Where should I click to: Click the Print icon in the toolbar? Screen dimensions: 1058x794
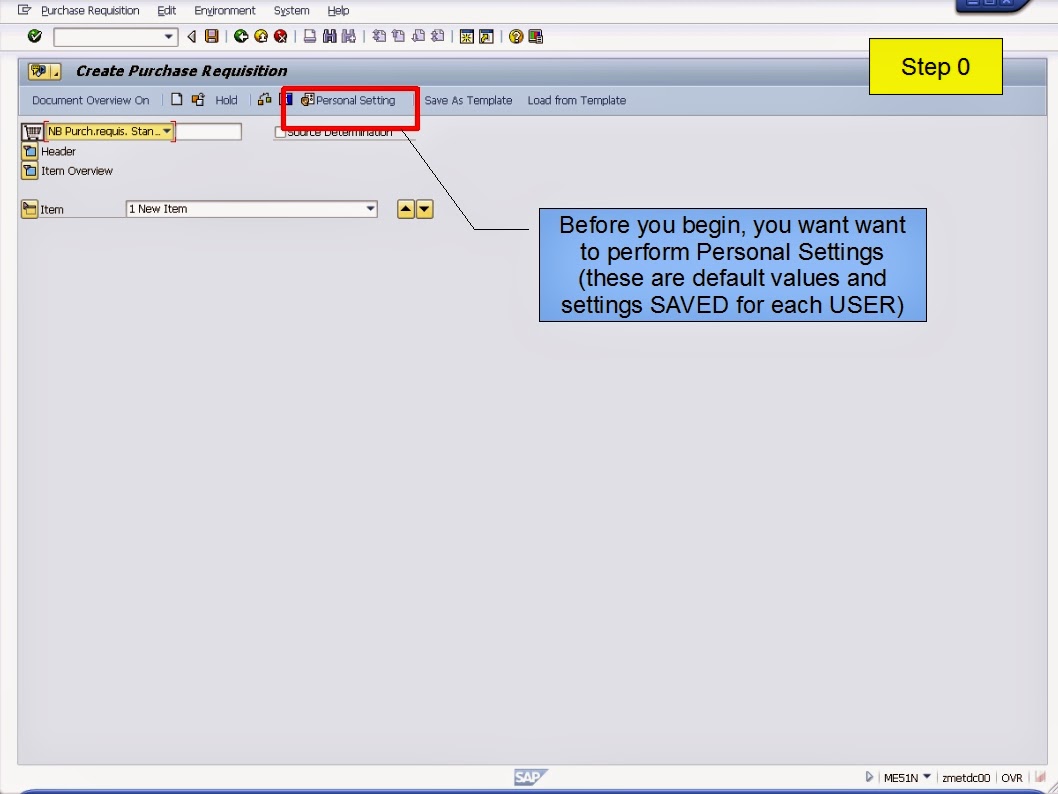coord(309,36)
